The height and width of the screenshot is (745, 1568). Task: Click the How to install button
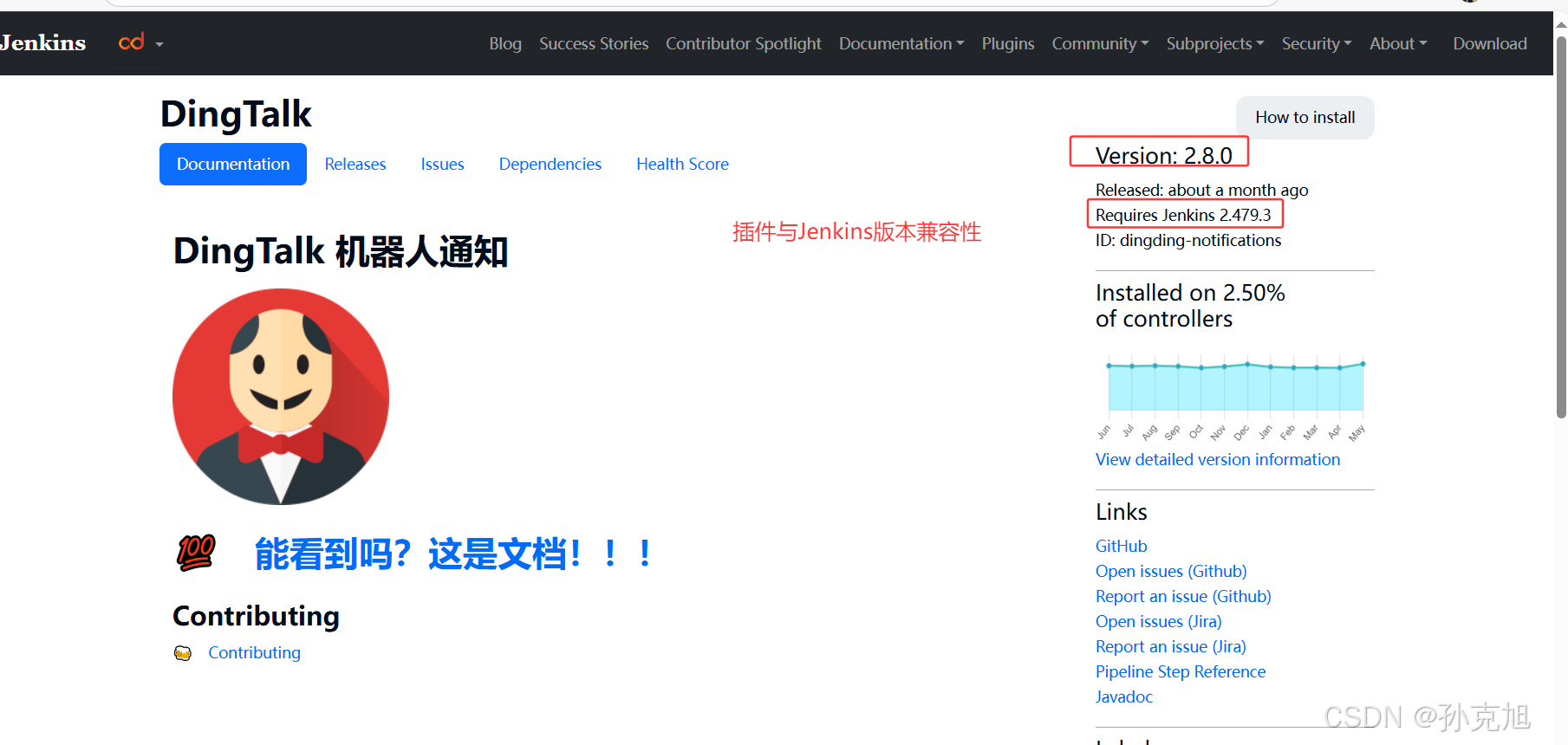1305,117
